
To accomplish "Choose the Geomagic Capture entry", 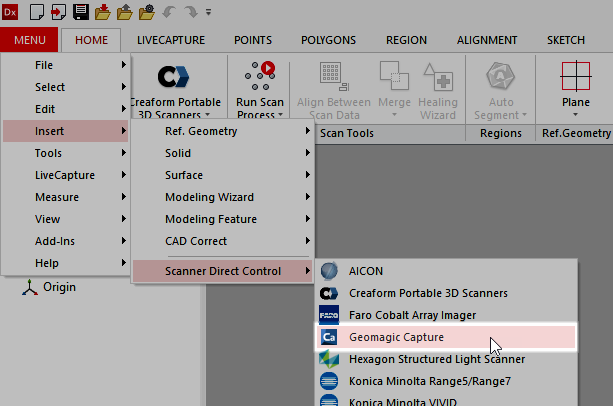I will coord(446,337).
